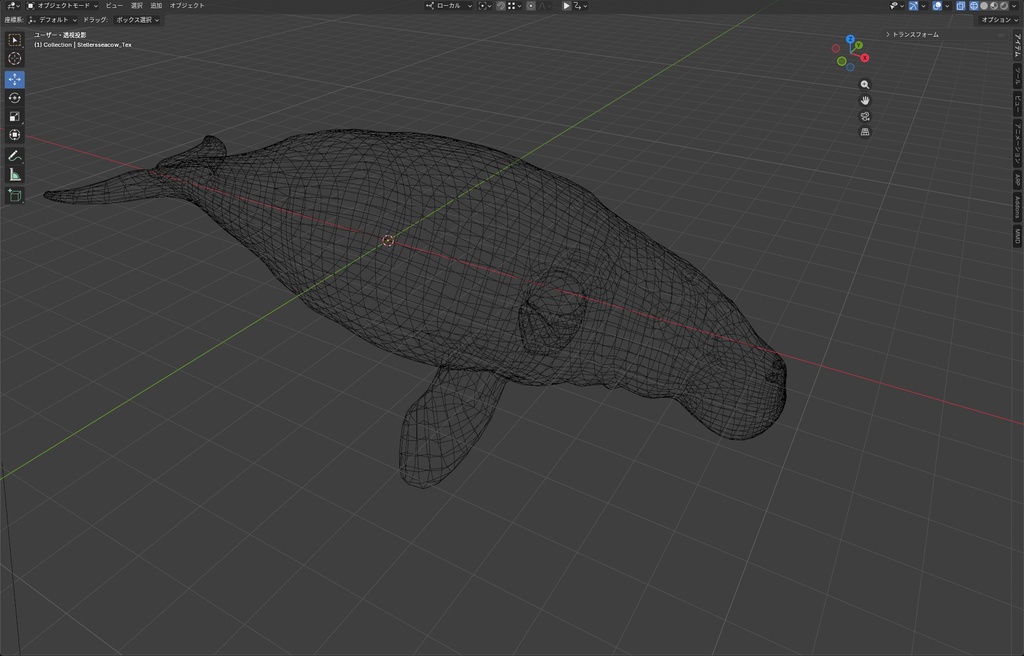The width and height of the screenshot is (1024, 656).
Task: Toggle the camera view button
Action: 865,116
